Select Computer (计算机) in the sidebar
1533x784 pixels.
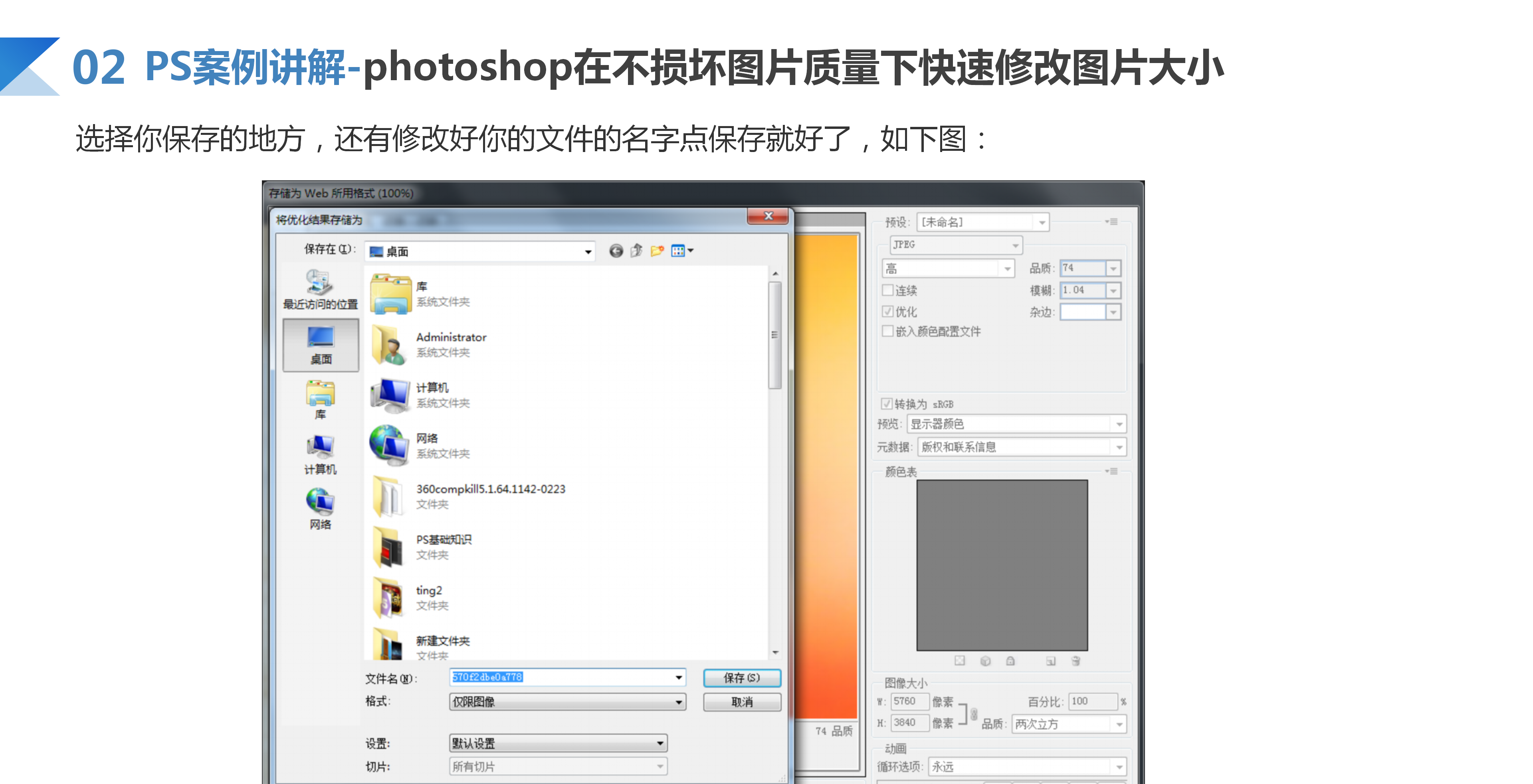coord(321,455)
